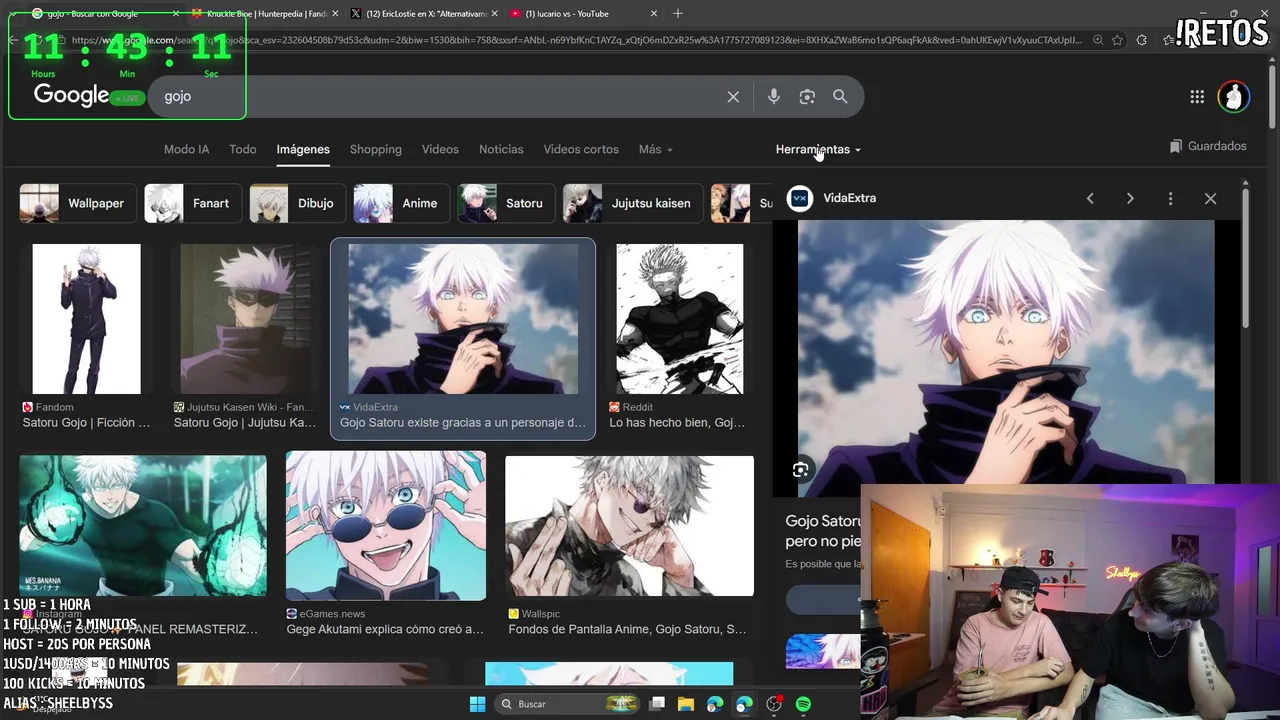
Task: Open Google Lens image search icon
Action: tap(807, 97)
